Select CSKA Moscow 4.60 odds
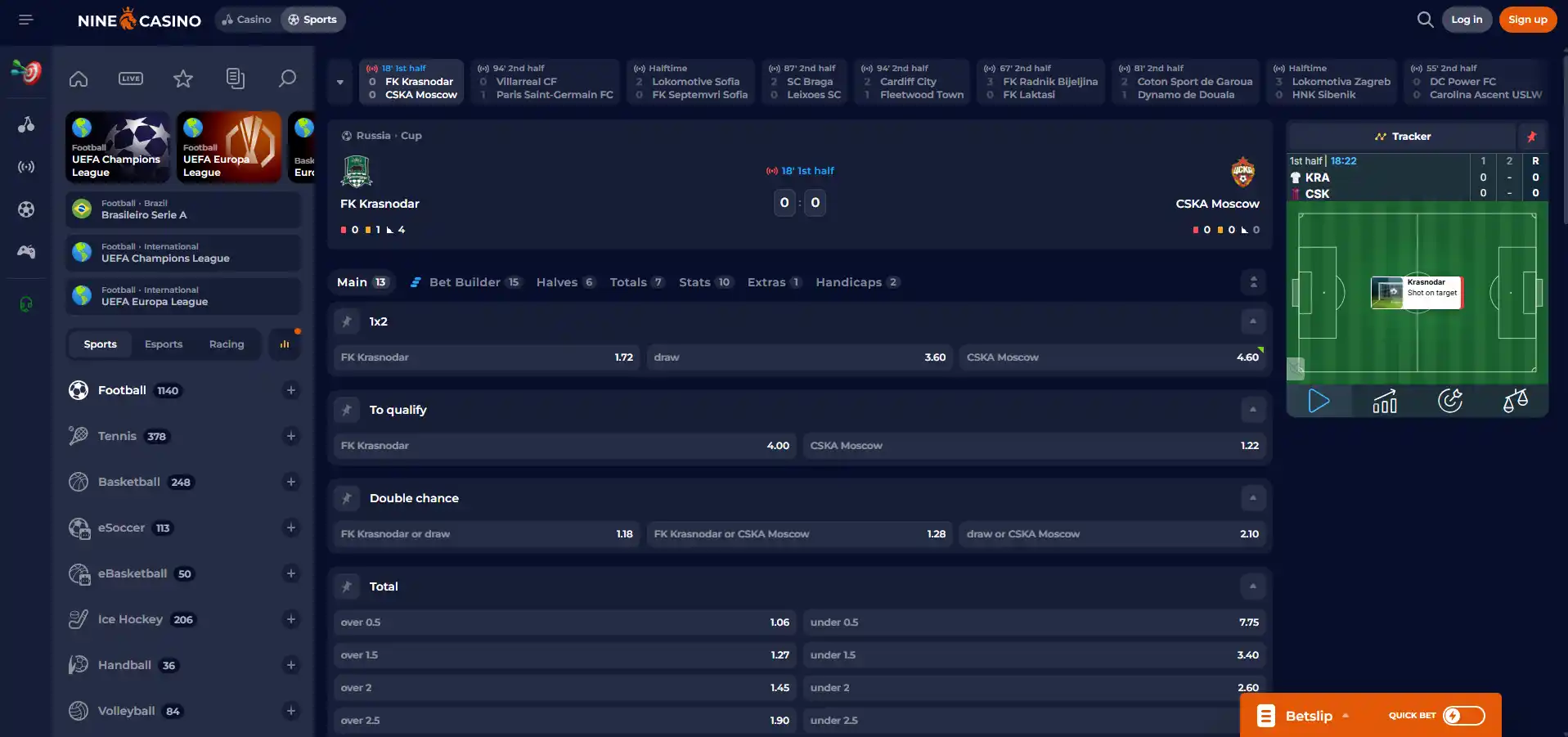This screenshot has width=1568, height=737. pos(1112,357)
